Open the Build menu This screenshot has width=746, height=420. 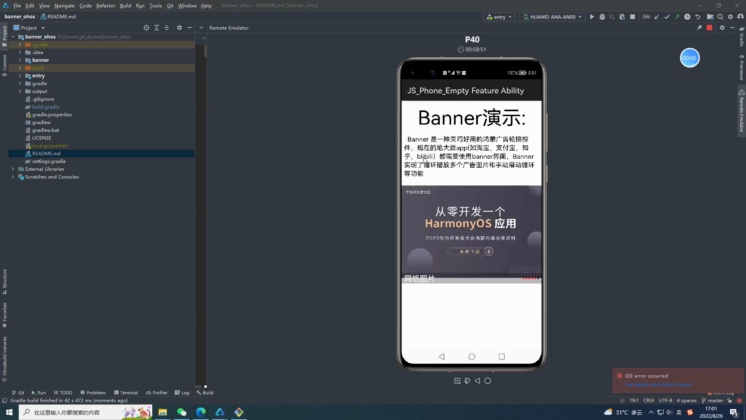[125, 5]
